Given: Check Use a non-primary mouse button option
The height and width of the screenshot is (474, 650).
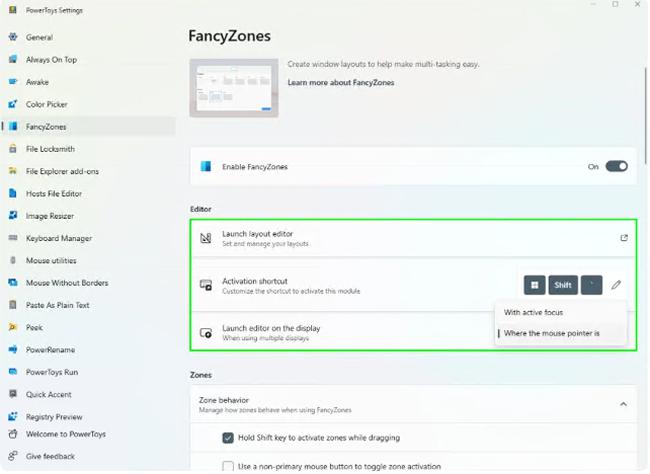Looking at the screenshot, I should (228, 465).
